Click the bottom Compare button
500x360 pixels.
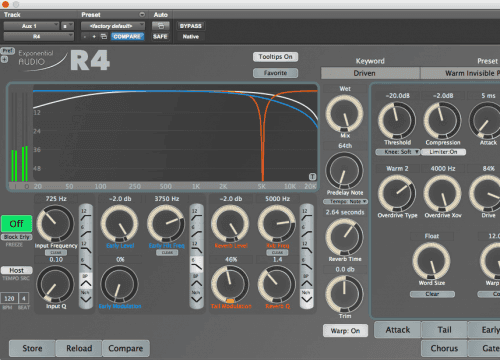[126, 348]
